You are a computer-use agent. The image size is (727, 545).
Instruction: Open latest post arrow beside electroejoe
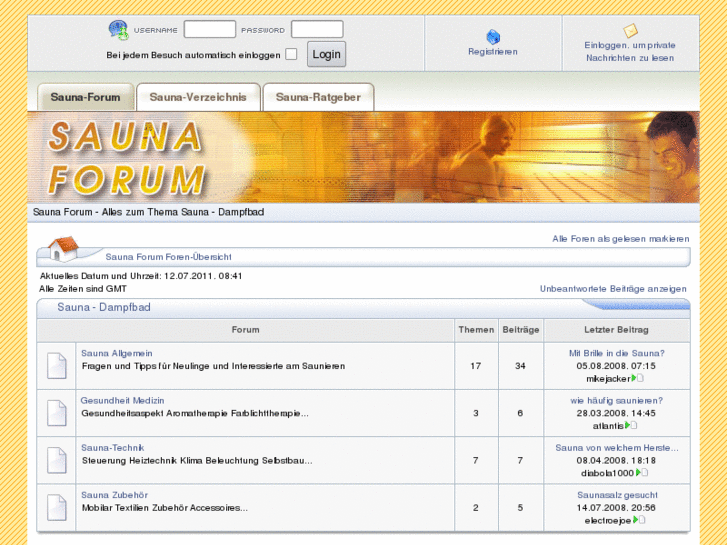coord(637,520)
